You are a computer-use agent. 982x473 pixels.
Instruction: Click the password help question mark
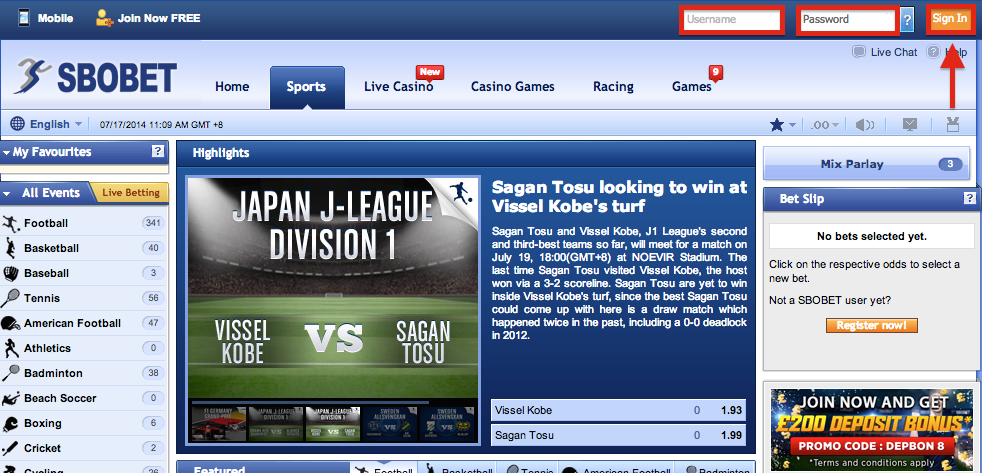907,19
